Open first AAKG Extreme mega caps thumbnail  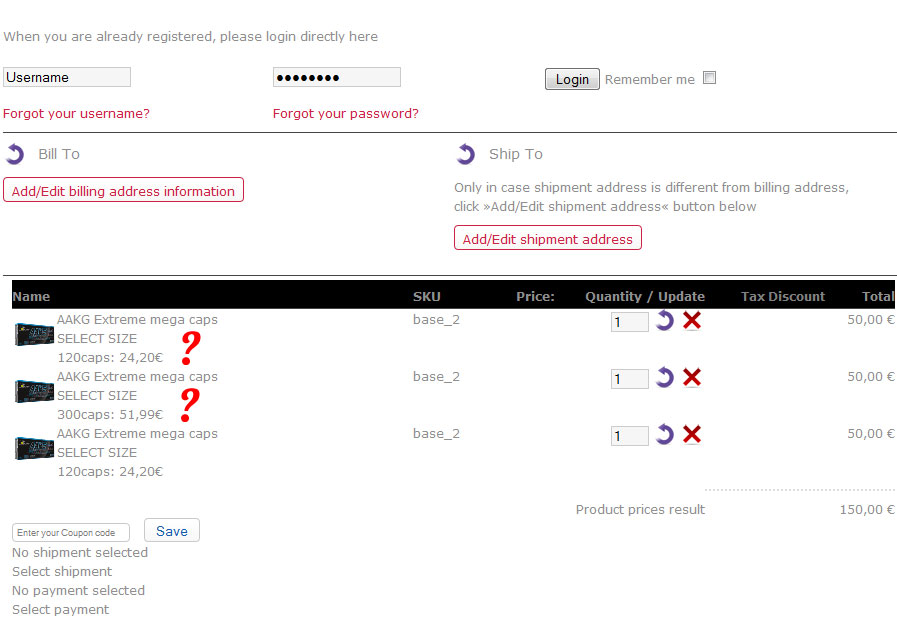[x=34, y=334]
